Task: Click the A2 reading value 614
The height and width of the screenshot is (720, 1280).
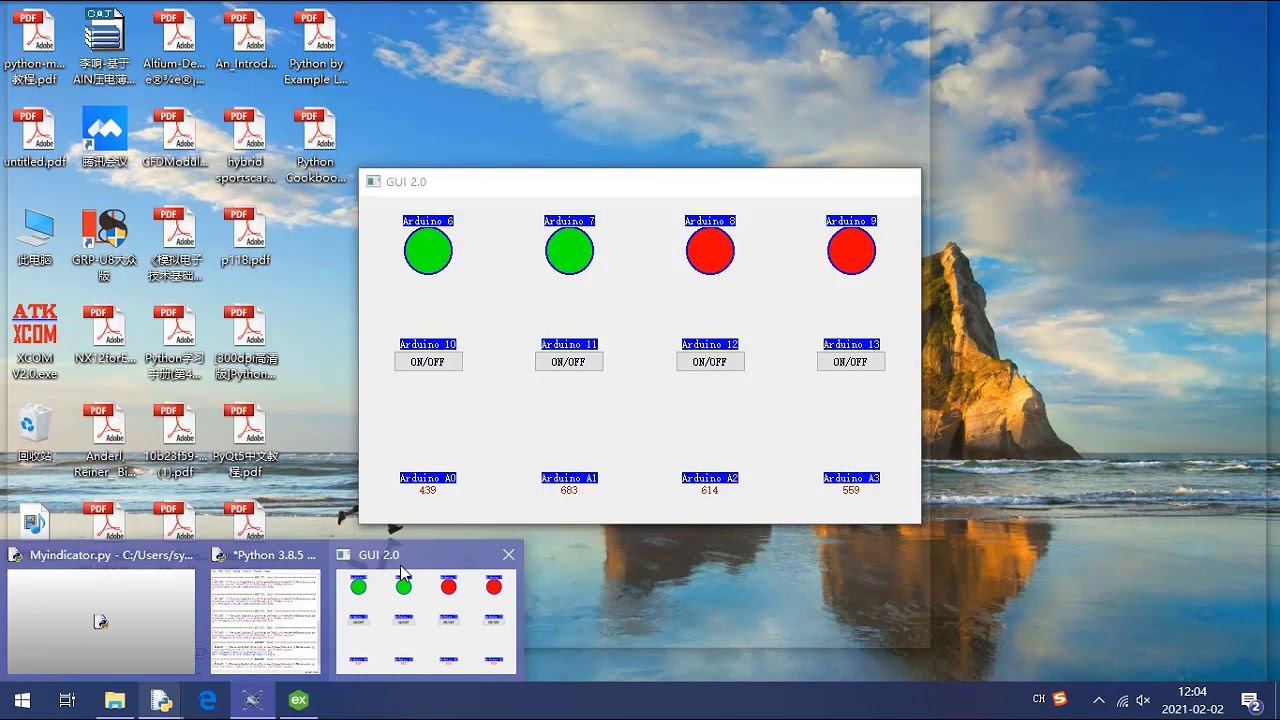Action: tap(710, 491)
